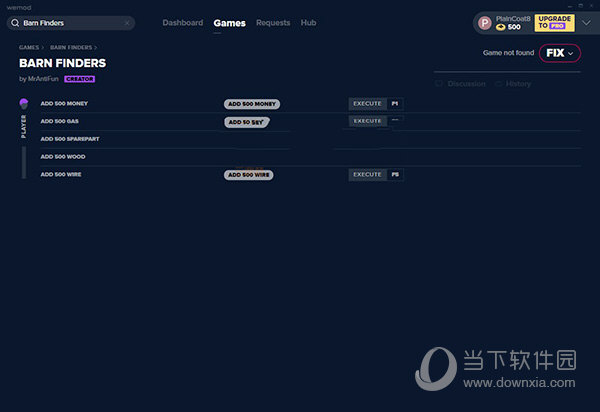Execute the Add 500 Wire cheat
Viewport: 600px width, 412px height.
point(367,174)
